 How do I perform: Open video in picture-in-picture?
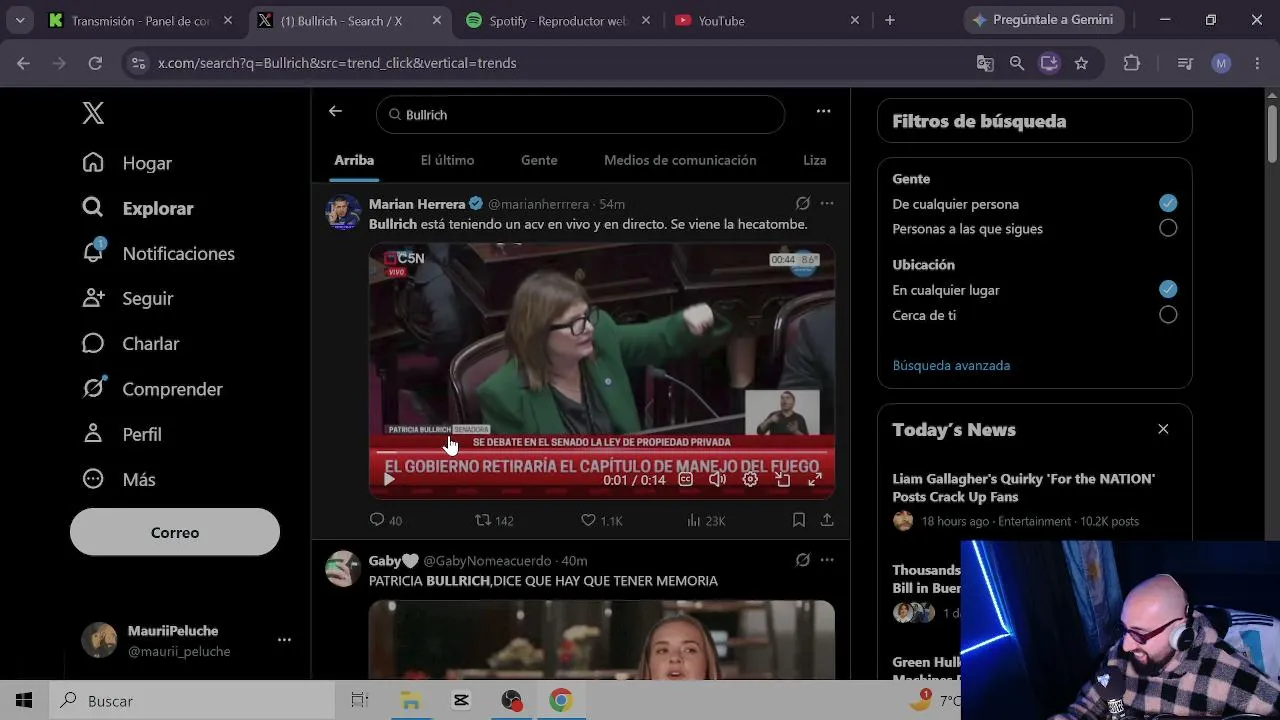tap(783, 479)
